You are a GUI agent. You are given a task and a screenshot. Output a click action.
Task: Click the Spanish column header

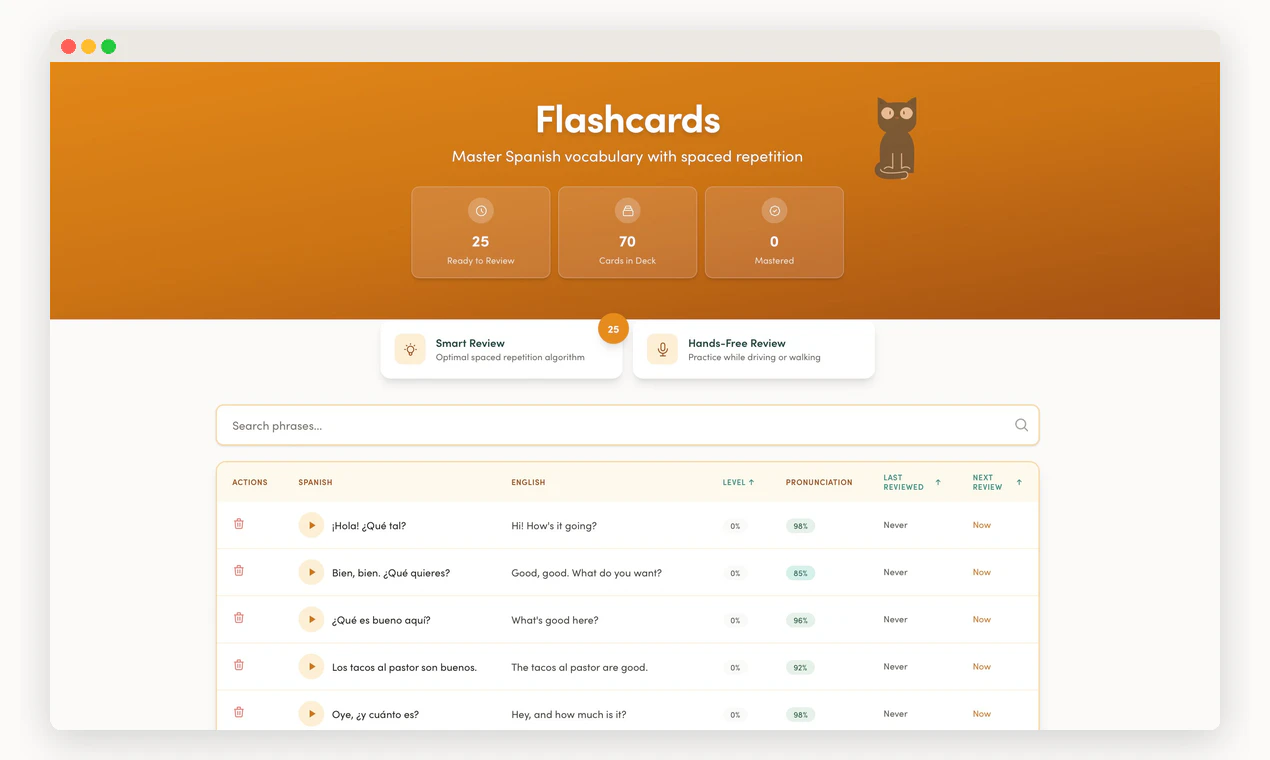[x=315, y=482]
